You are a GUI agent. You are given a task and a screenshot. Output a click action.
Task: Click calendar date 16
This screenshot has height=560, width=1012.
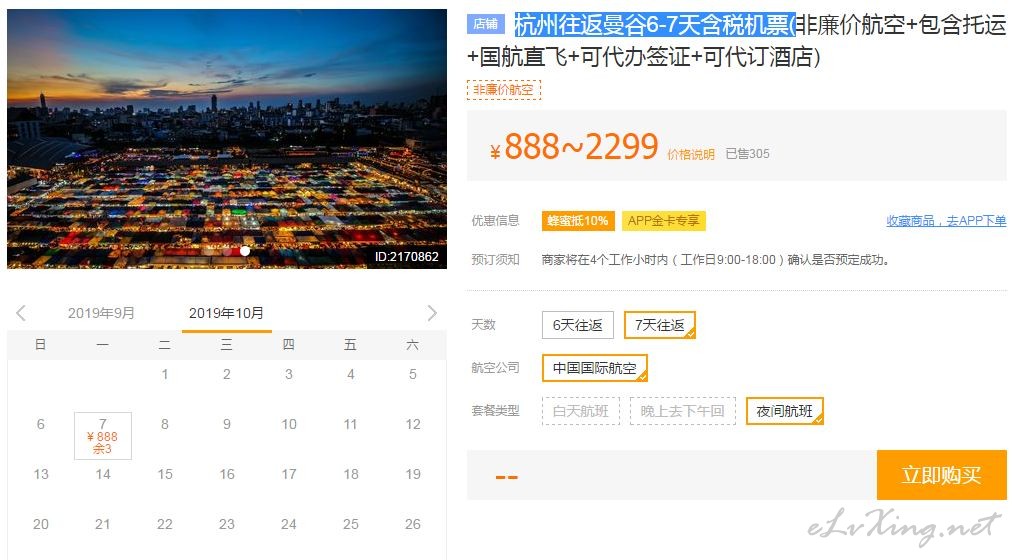click(x=227, y=474)
